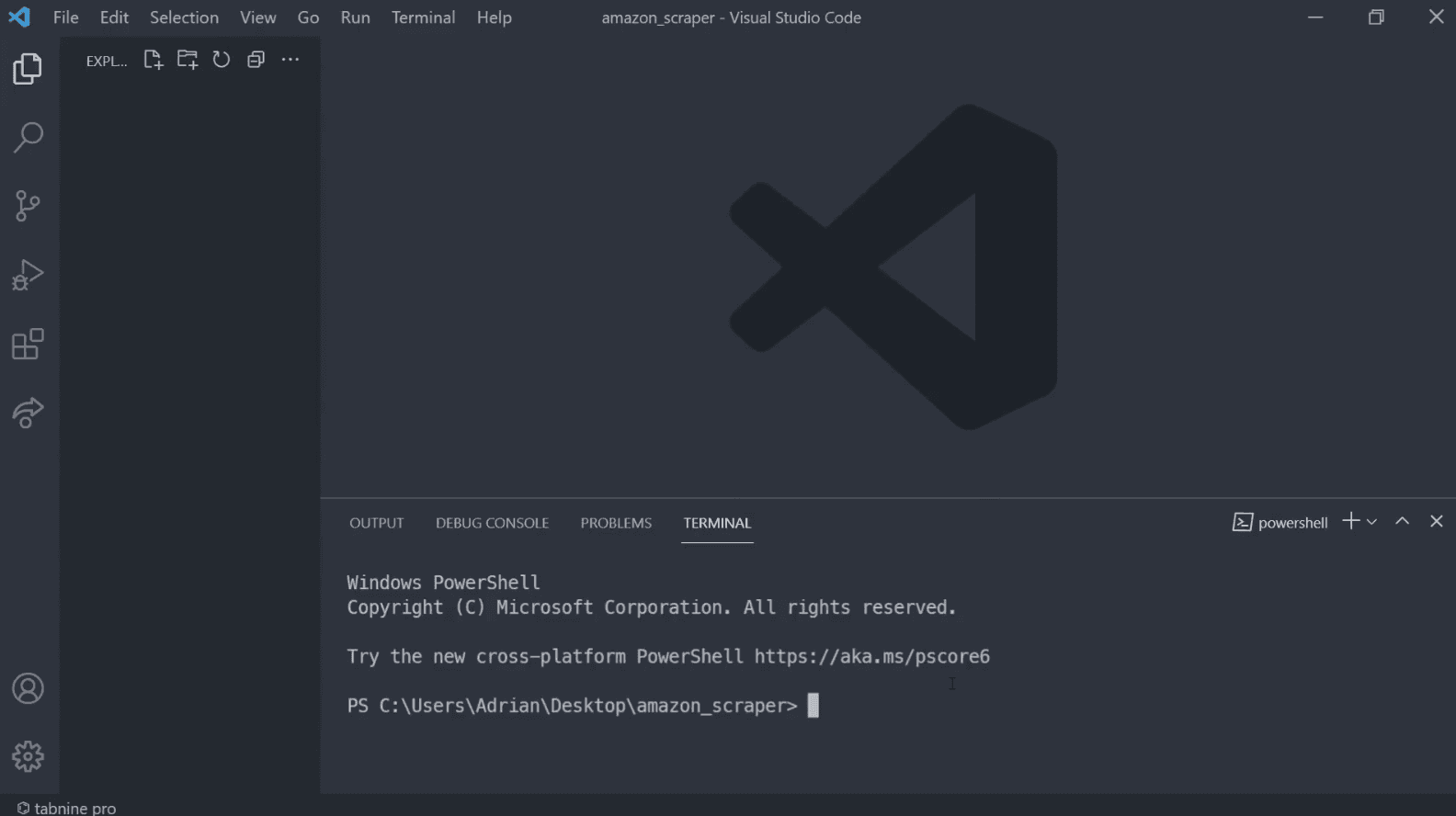Focus the PowerShell prompt line

583,706
